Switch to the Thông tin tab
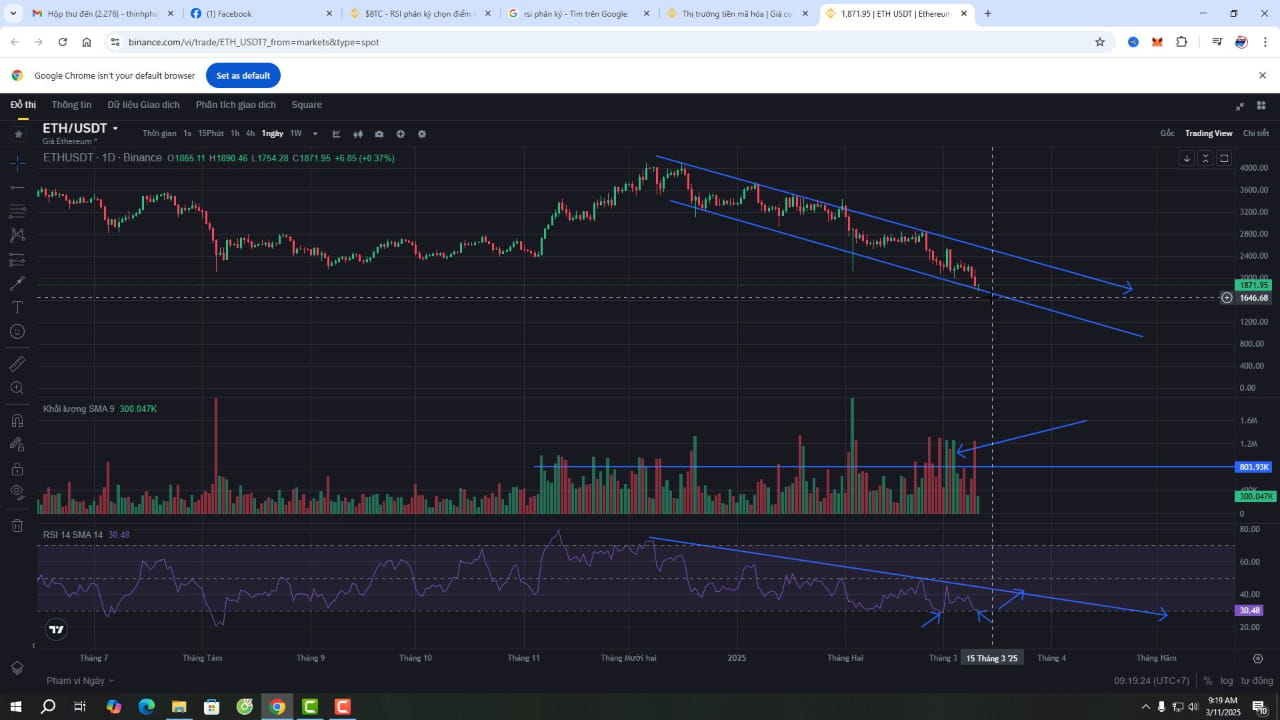 [x=71, y=104]
